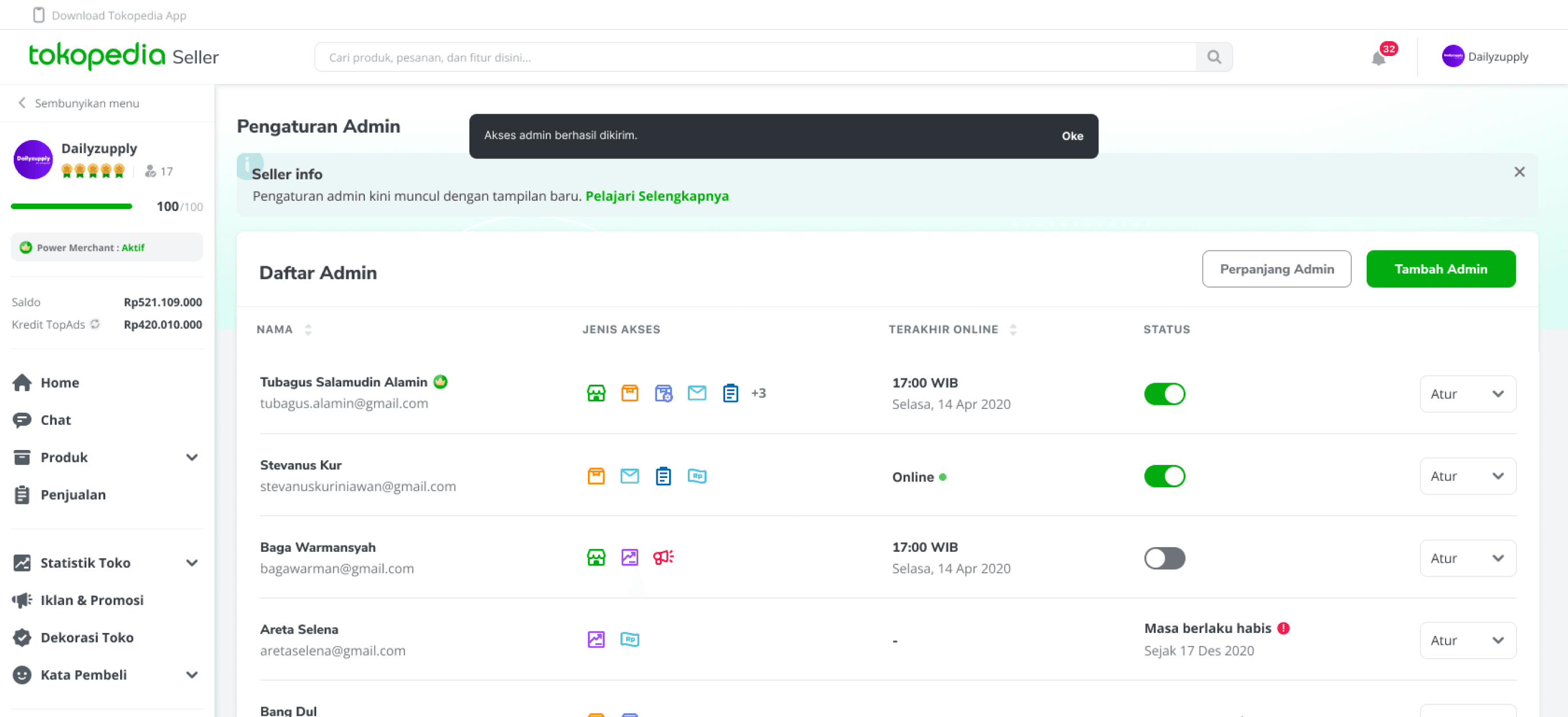Screen dimensions: 1568x717
Task: Click Stevanus Kur's mail access icon
Action: (x=630, y=476)
